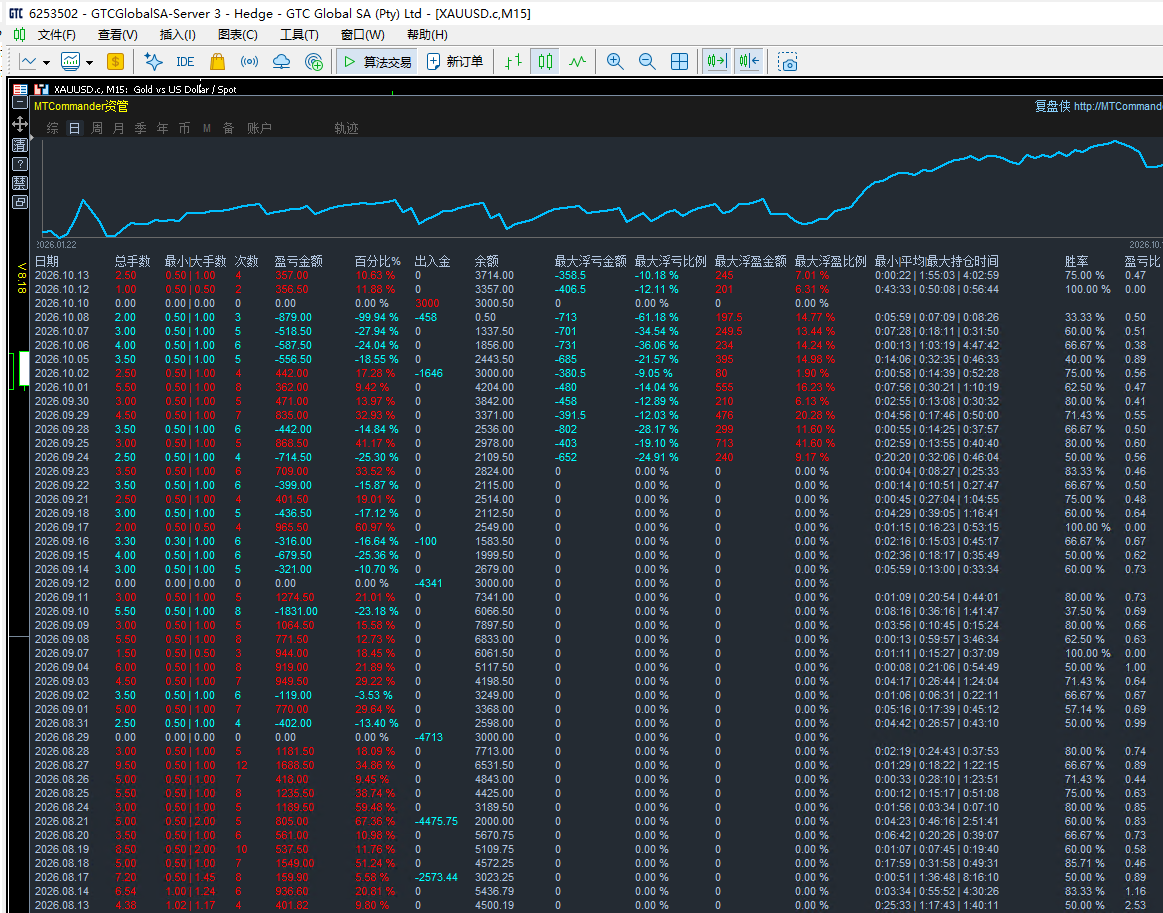
Task: Zoom in on the chart
Action: coord(615,62)
